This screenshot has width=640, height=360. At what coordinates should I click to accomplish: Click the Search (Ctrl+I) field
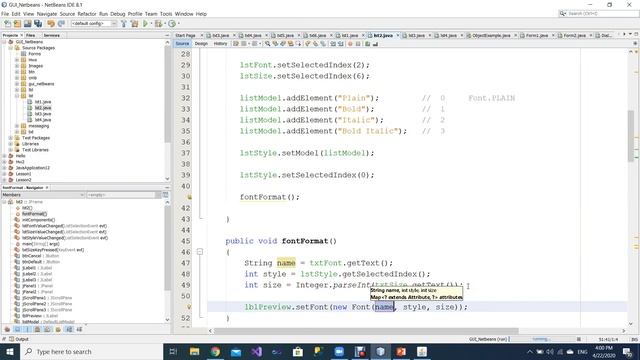(598, 13)
